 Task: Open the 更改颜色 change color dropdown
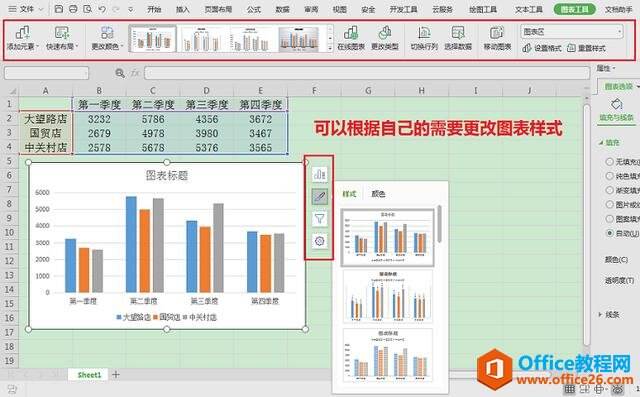[x=107, y=38]
